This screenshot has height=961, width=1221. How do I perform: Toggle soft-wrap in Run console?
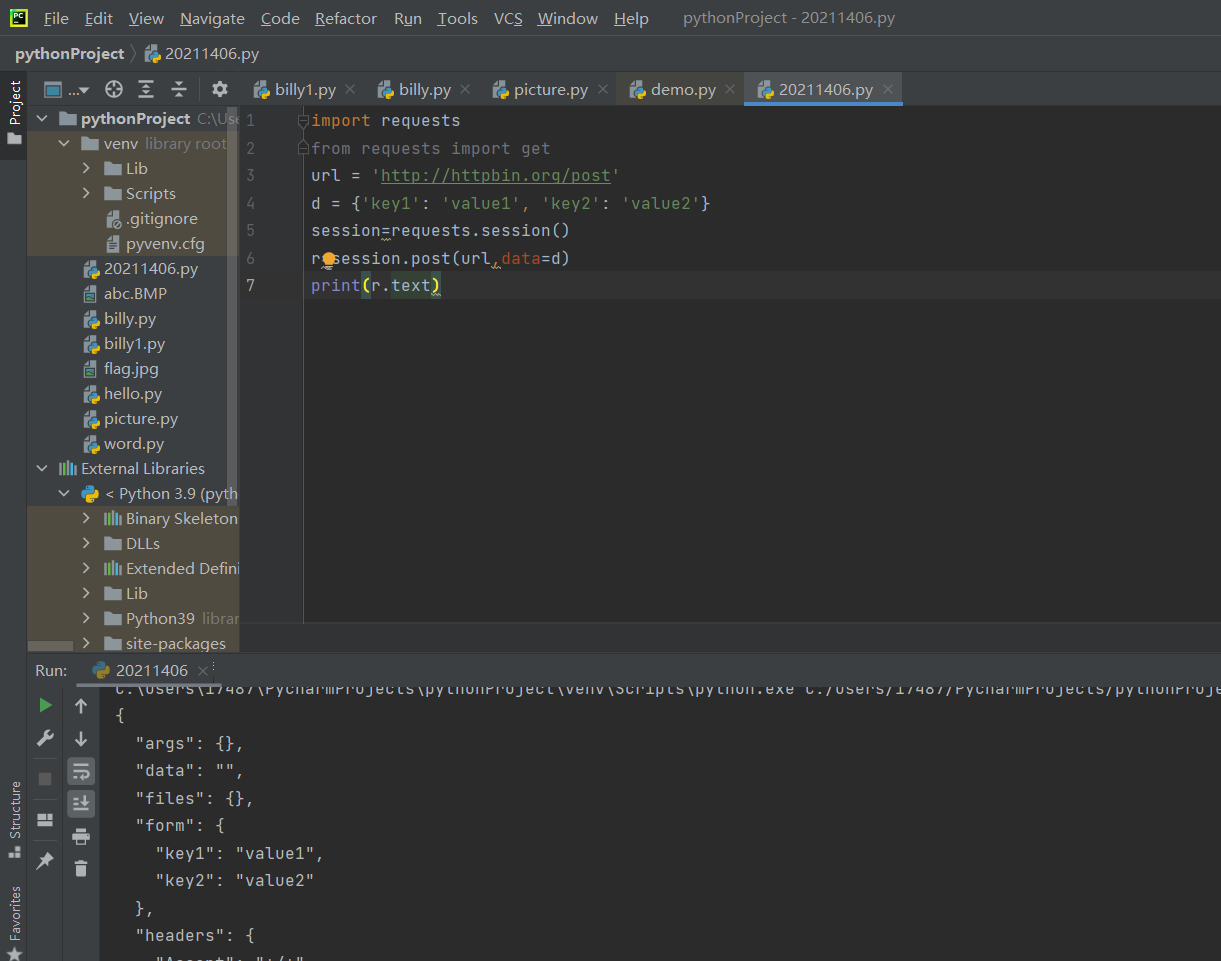coord(81,771)
